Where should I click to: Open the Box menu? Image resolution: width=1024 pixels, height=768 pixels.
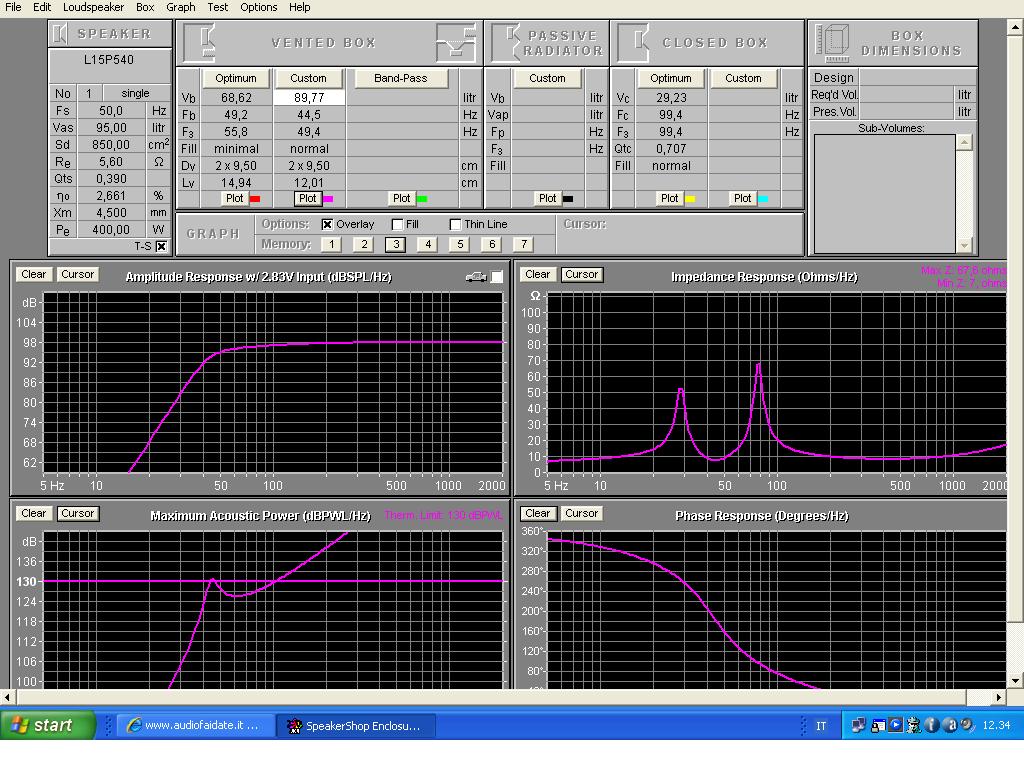[x=145, y=7]
